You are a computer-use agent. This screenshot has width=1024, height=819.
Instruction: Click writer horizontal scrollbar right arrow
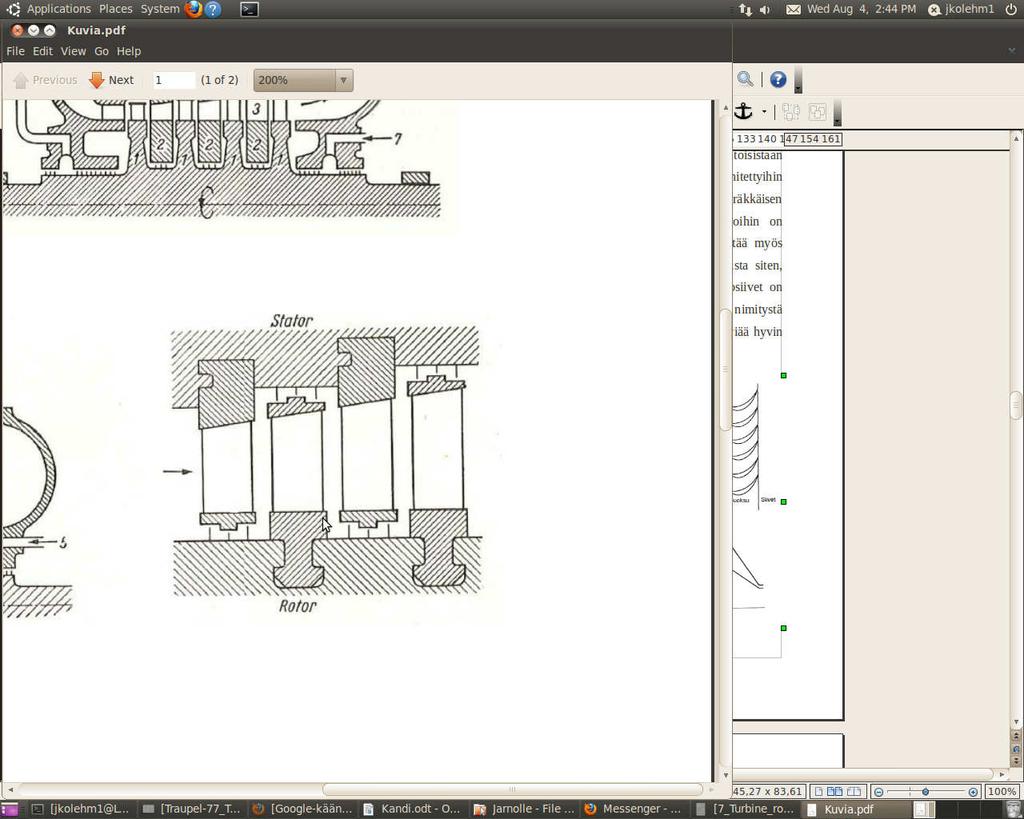coord(1002,775)
